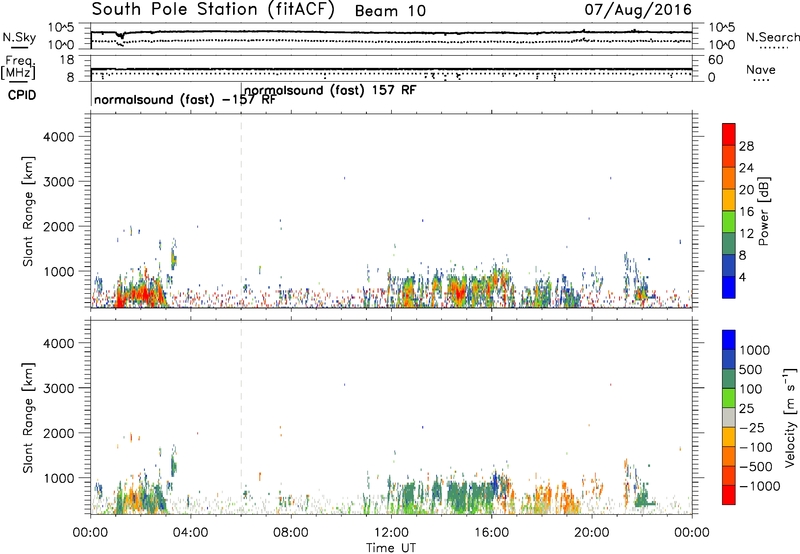Viewport: 800px width, 554px height.
Task: Click the 04:00 time tick label
Action: click(191, 533)
